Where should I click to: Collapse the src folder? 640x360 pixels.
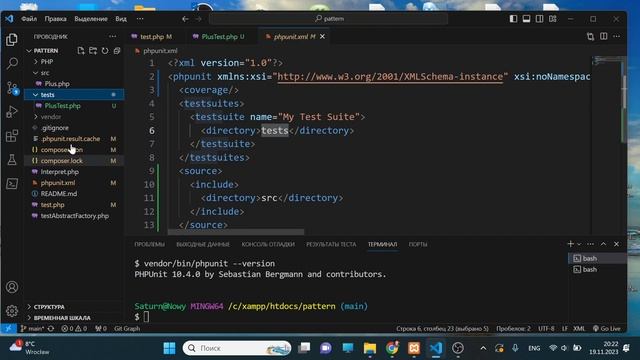point(36,73)
